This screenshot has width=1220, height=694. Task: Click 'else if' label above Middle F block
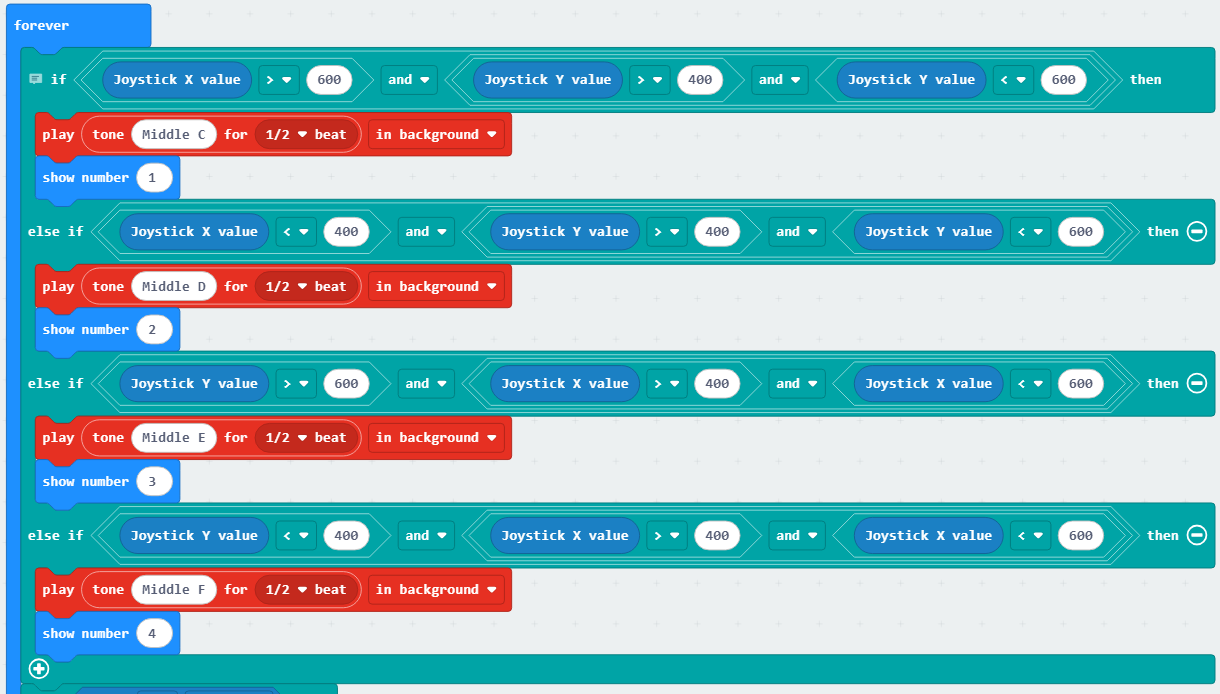pyautogui.click(x=56, y=536)
